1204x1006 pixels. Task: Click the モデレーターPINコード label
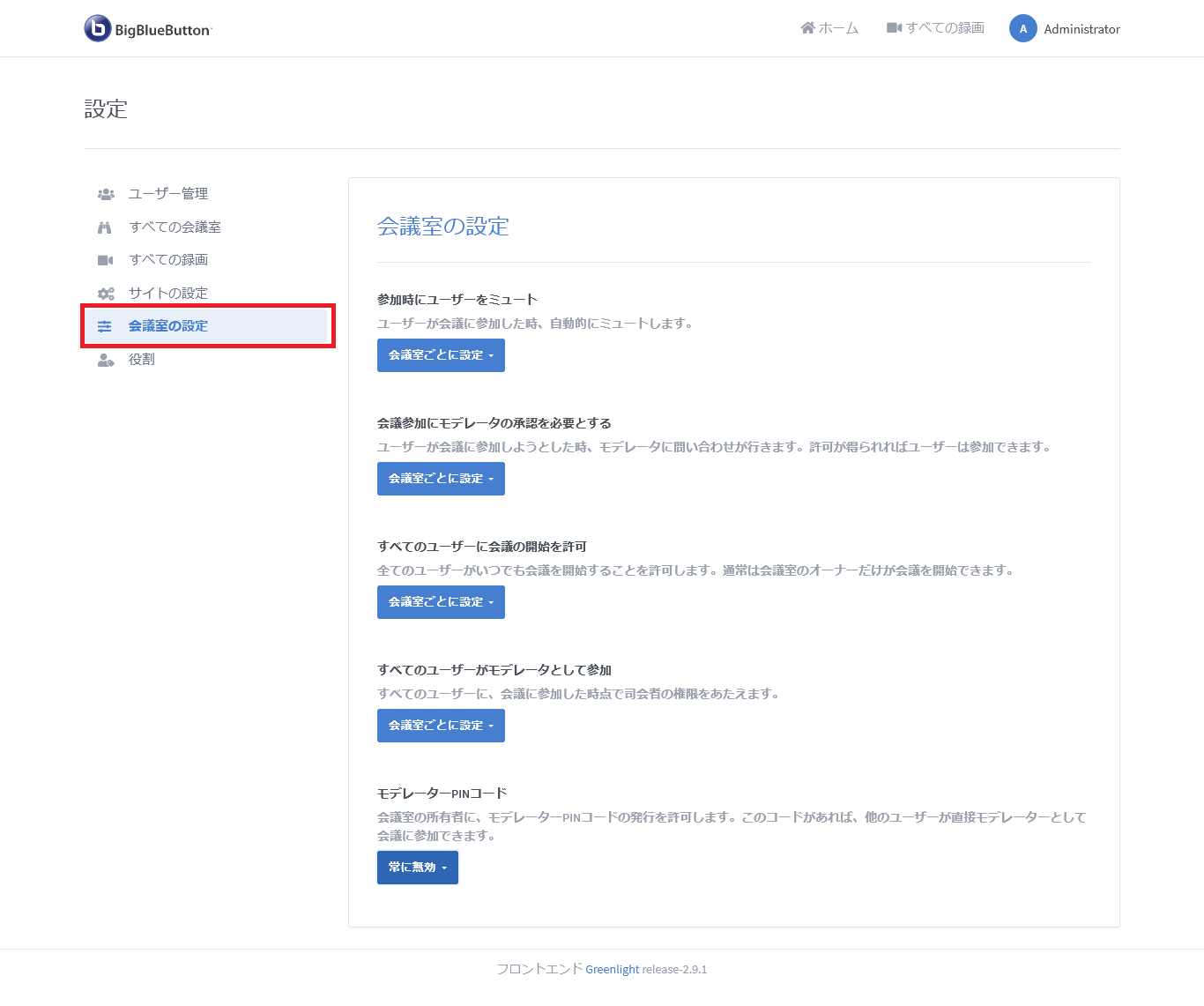(442, 794)
